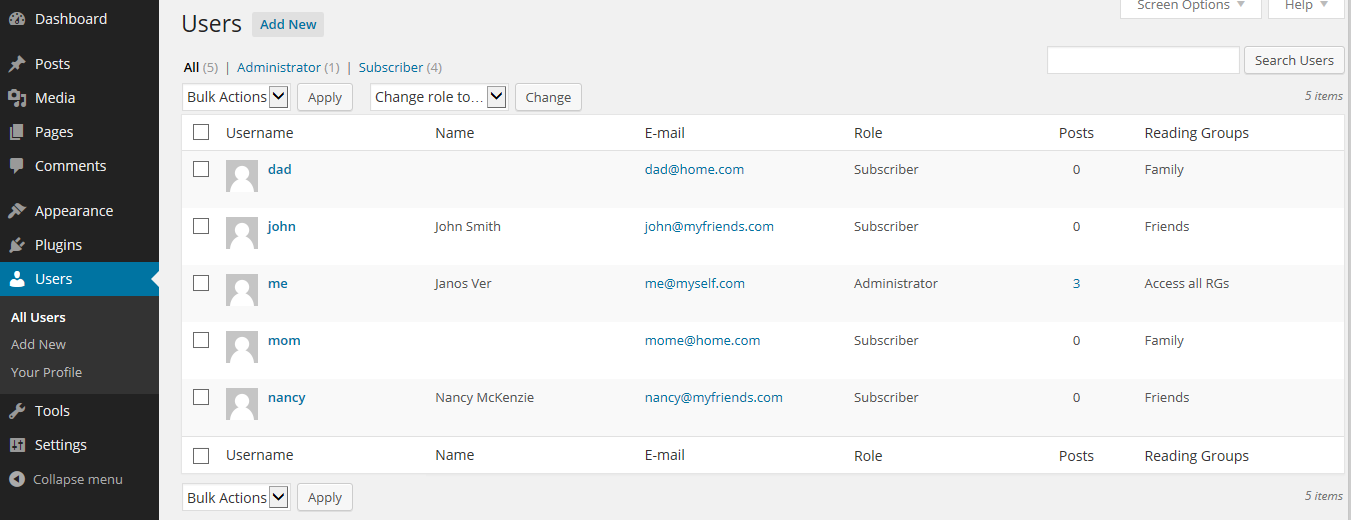This screenshot has height=520, width=1351.
Task: Open the Media menu
Action: pos(79,98)
